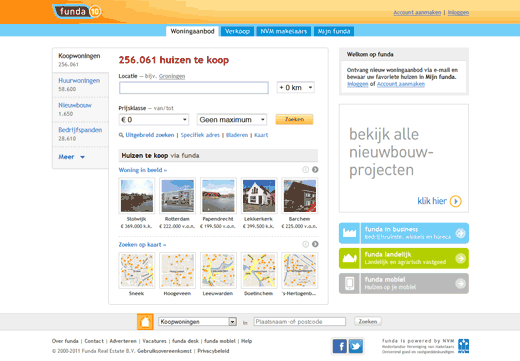520x361 pixels.
Task: Click Account aanmaken in header
Action: pyautogui.click(x=417, y=12)
